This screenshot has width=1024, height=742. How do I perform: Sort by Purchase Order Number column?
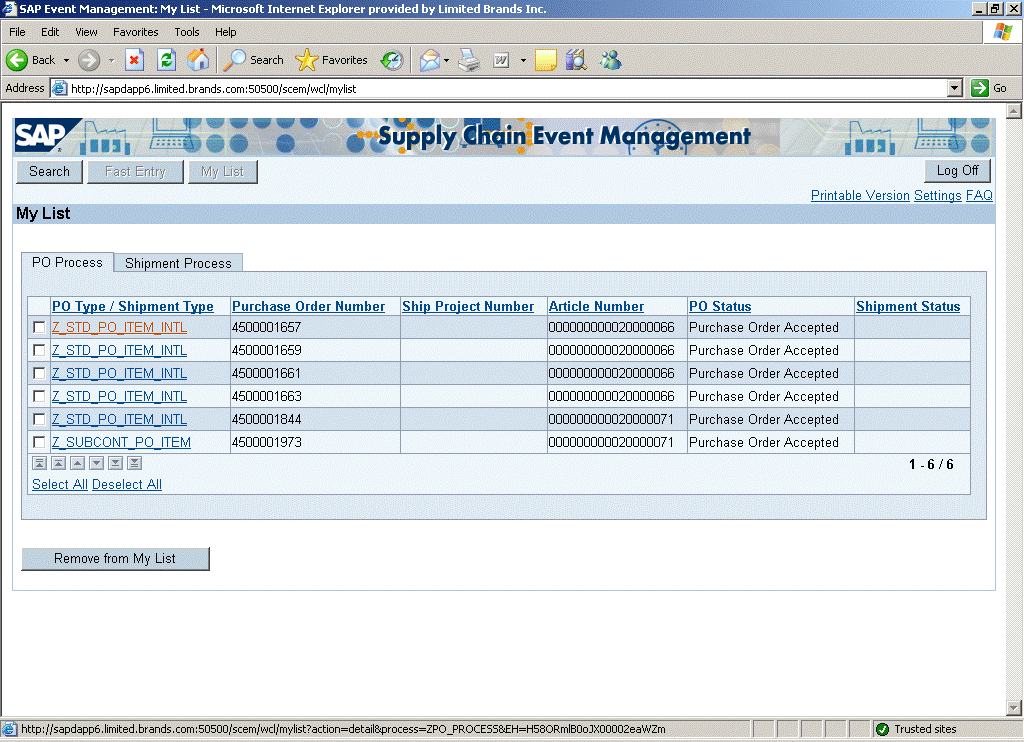click(308, 306)
